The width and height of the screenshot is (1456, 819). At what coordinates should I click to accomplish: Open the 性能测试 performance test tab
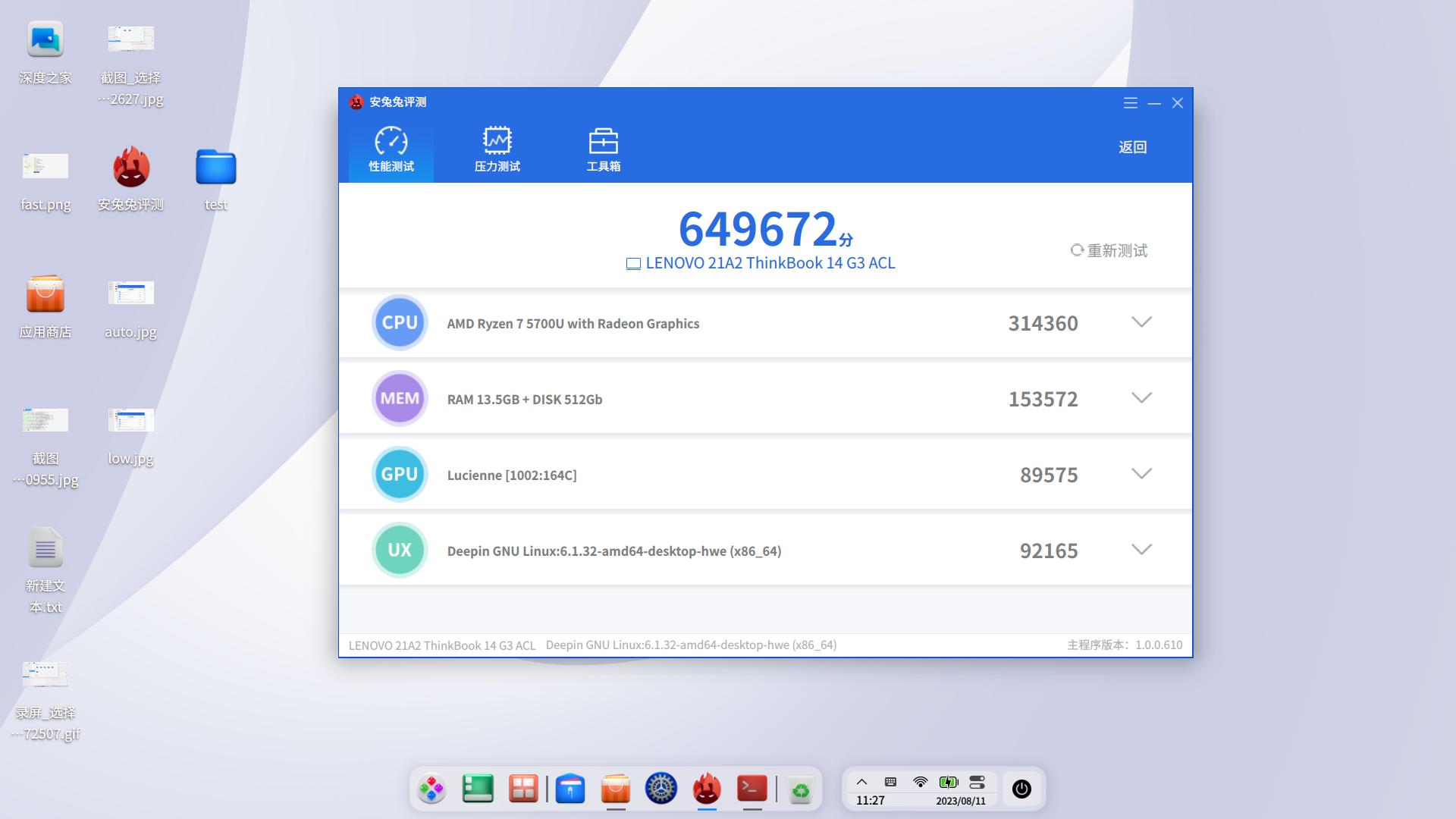pyautogui.click(x=391, y=149)
